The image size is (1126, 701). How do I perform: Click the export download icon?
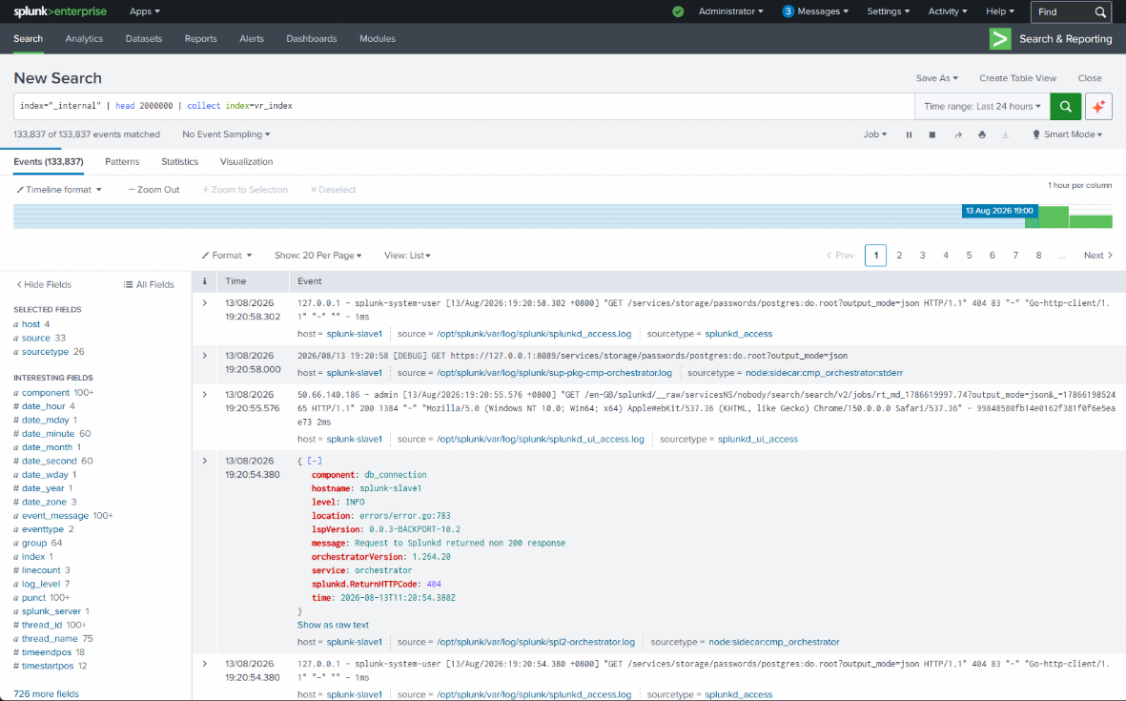(1005, 134)
